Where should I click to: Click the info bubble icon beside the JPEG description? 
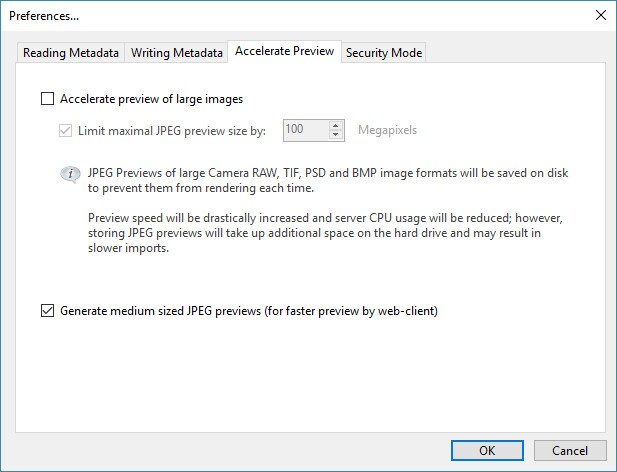point(69,174)
